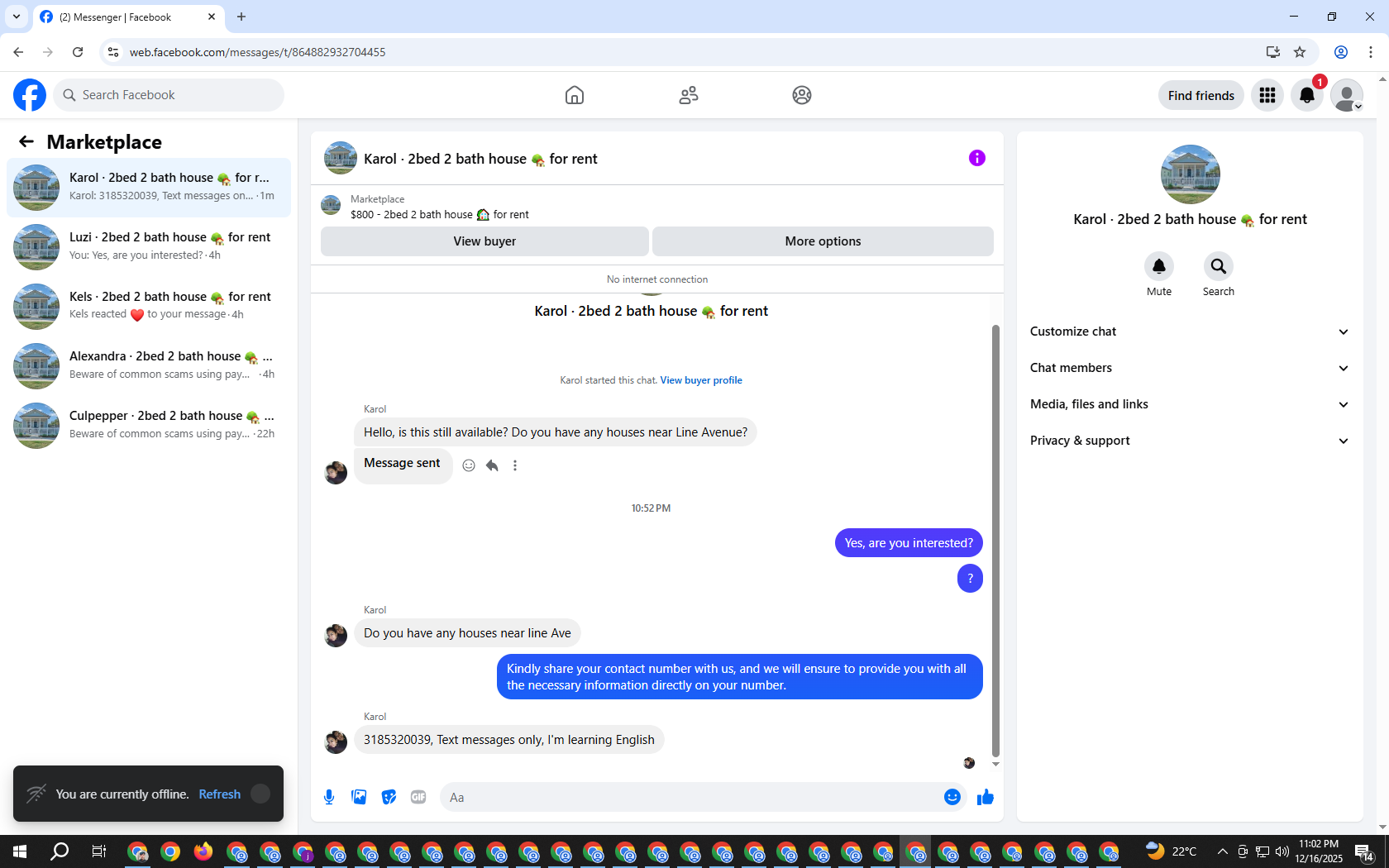
Task: Search in this conversation
Action: point(1219,266)
